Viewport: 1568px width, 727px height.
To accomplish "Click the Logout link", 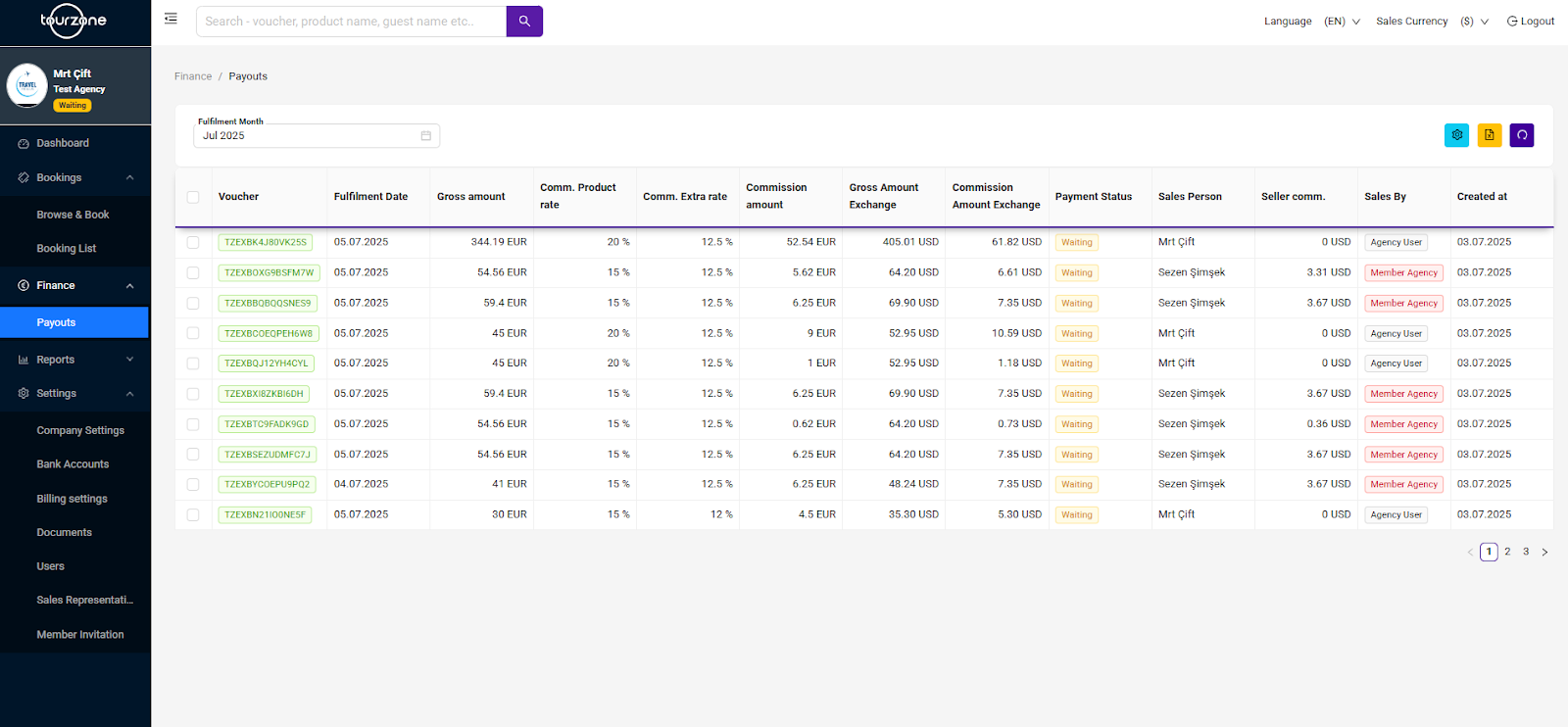I will [1530, 22].
